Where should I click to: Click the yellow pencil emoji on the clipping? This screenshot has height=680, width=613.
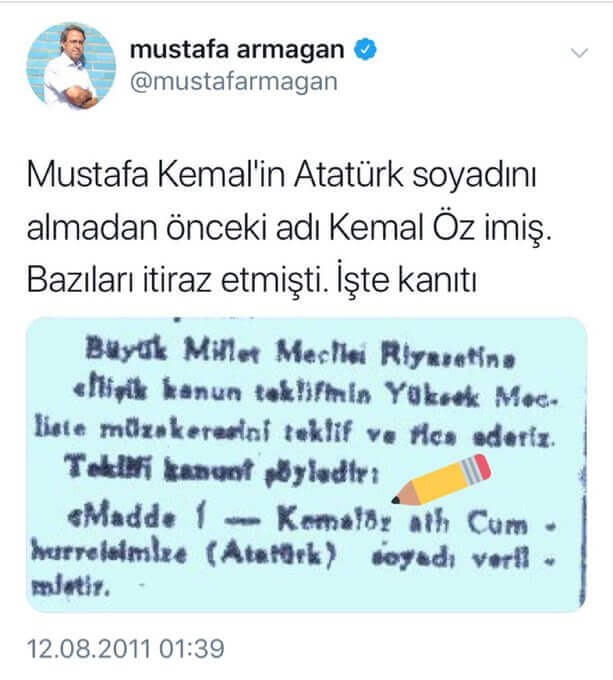pos(441,480)
